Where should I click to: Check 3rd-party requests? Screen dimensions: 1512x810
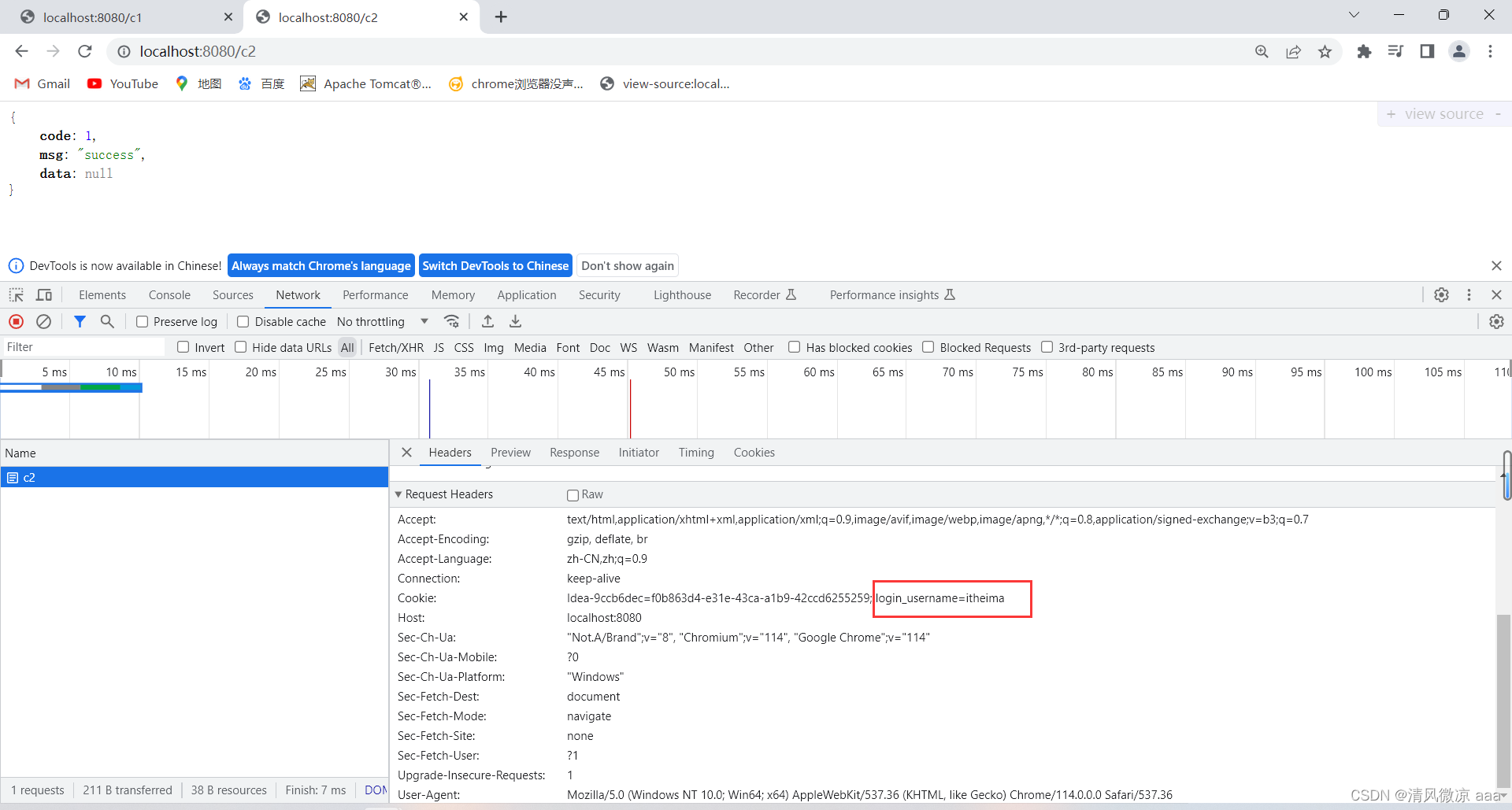(x=1047, y=347)
